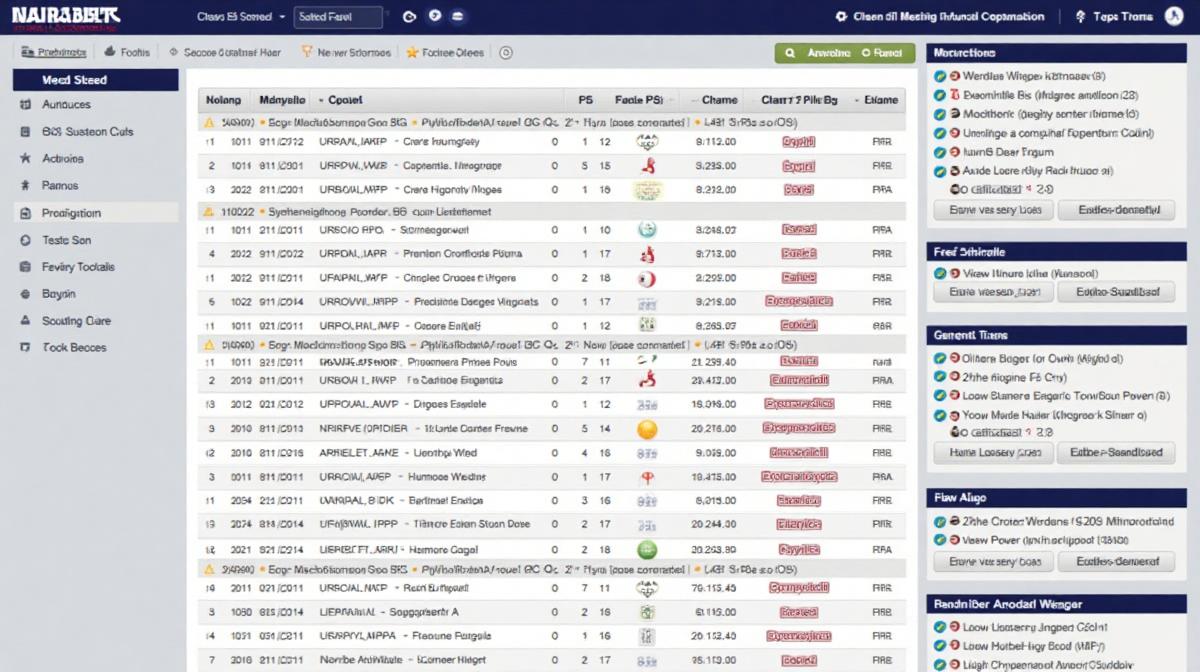Screen dimensions: 1200x672
Task: Click the round crest in the 3,248.07 row
Action: click(x=646, y=230)
